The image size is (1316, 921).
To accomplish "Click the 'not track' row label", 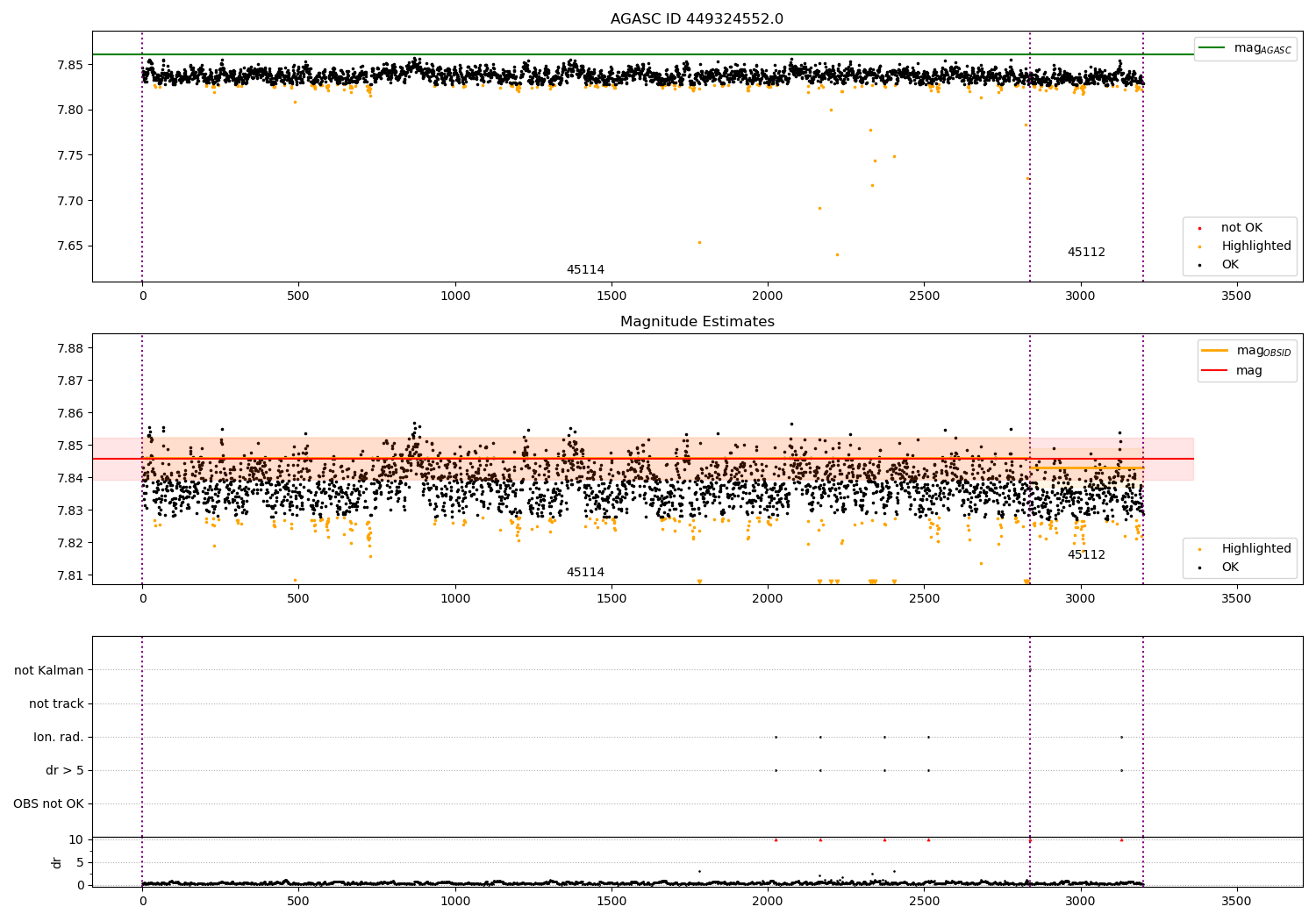I will click(56, 703).
